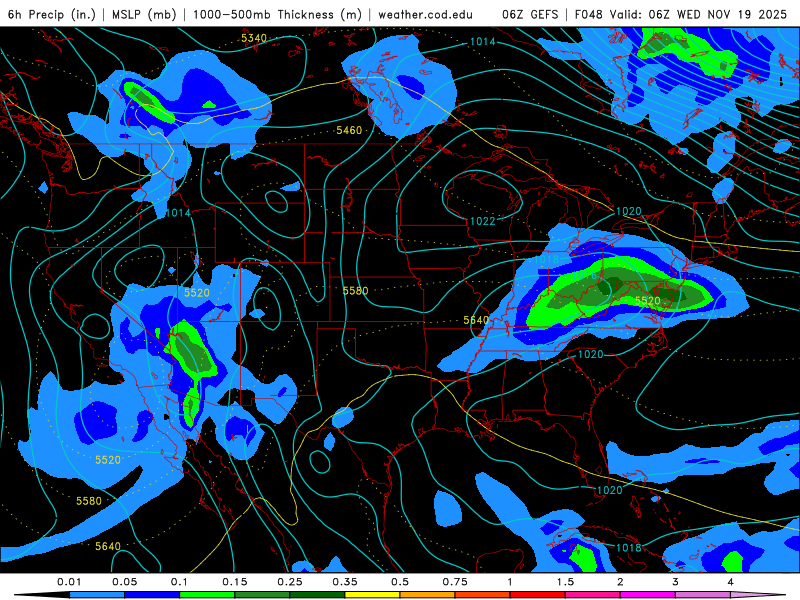
Task: Select the red 1 inch legend swatch
Action: (x=538, y=595)
